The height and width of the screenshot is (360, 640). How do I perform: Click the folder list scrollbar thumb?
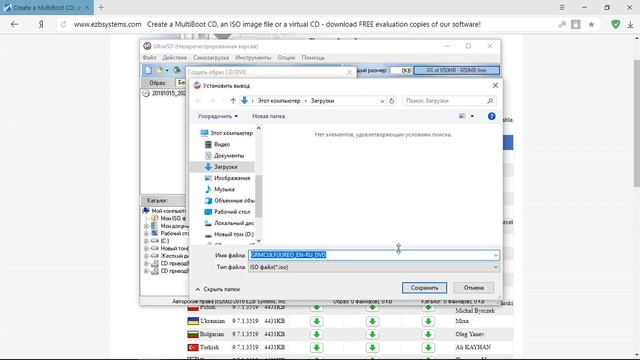click(x=258, y=196)
